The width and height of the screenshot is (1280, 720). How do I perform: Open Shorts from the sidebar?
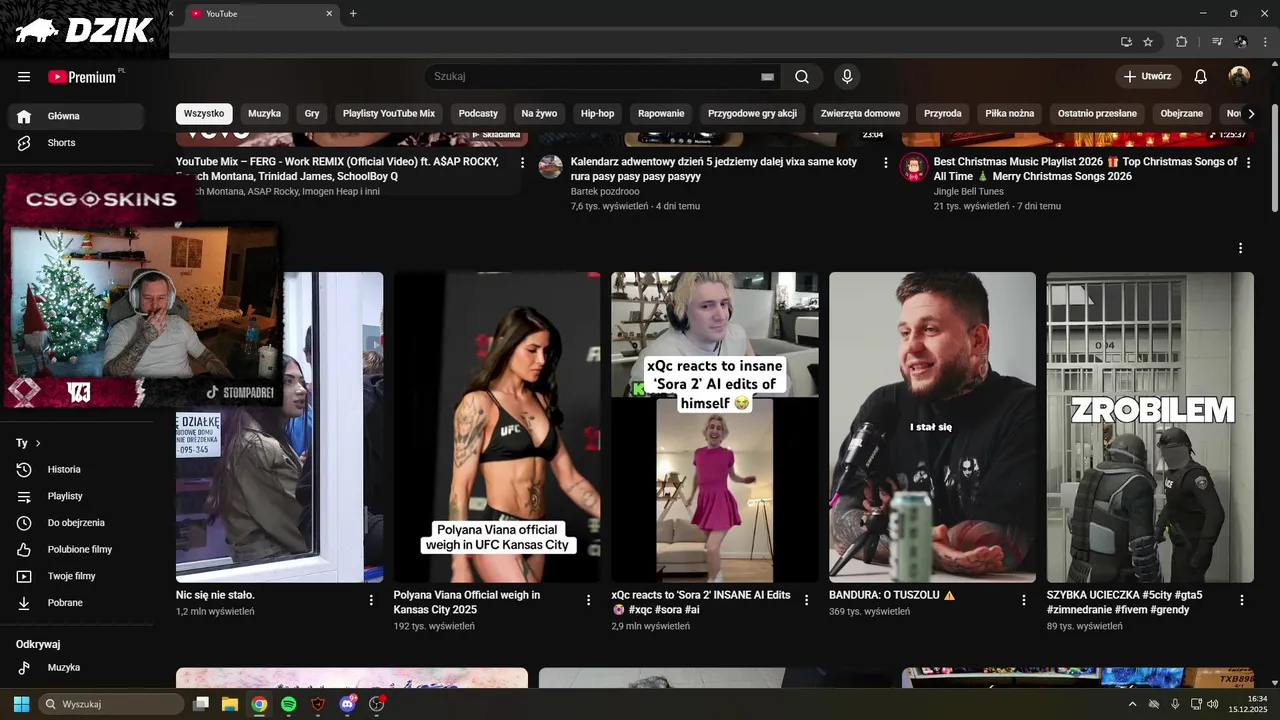click(x=76, y=143)
